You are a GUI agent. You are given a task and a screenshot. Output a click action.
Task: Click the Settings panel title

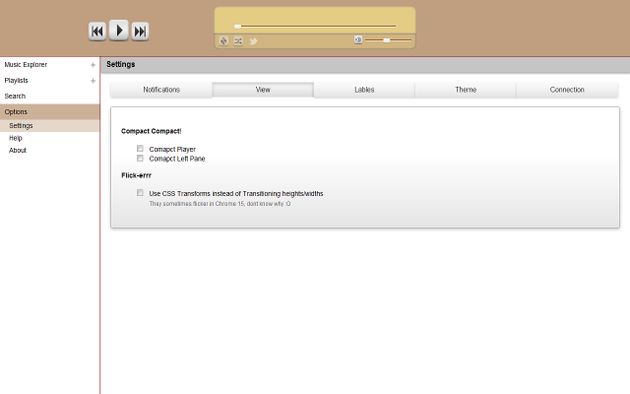pos(121,64)
